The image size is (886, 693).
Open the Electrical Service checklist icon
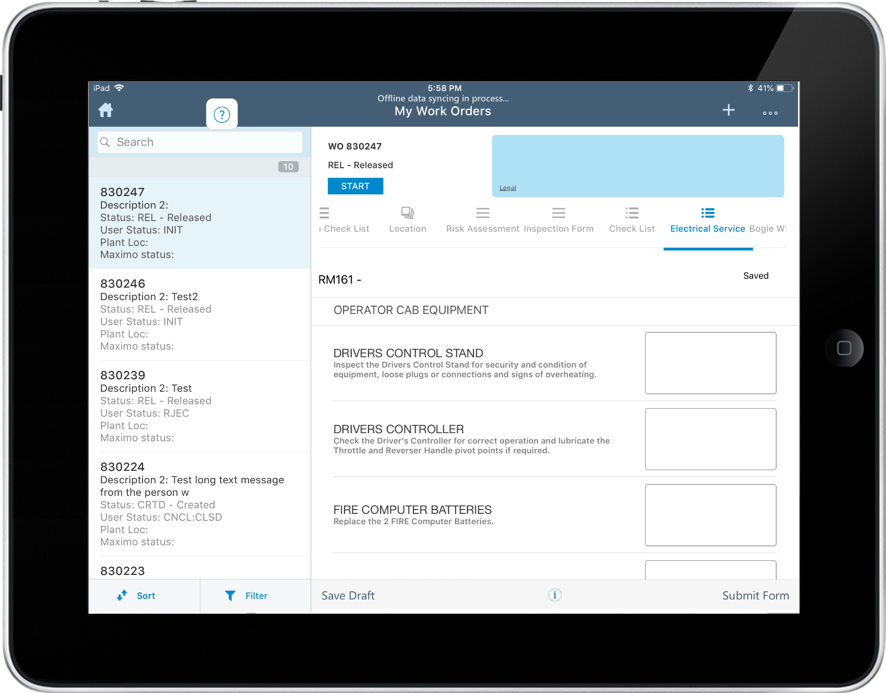coord(707,213)
